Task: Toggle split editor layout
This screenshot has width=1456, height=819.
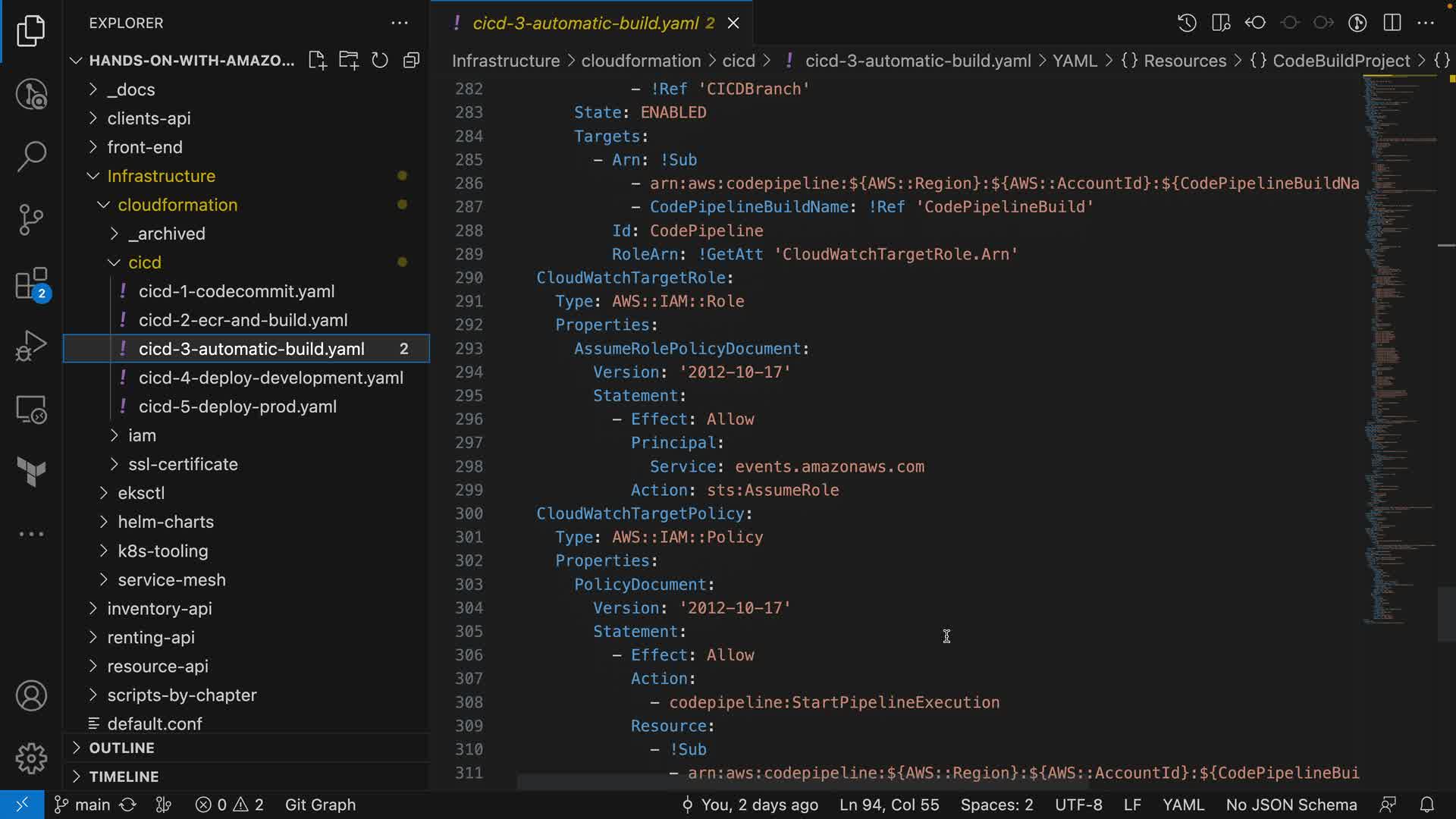Action: coord(1392,23)
